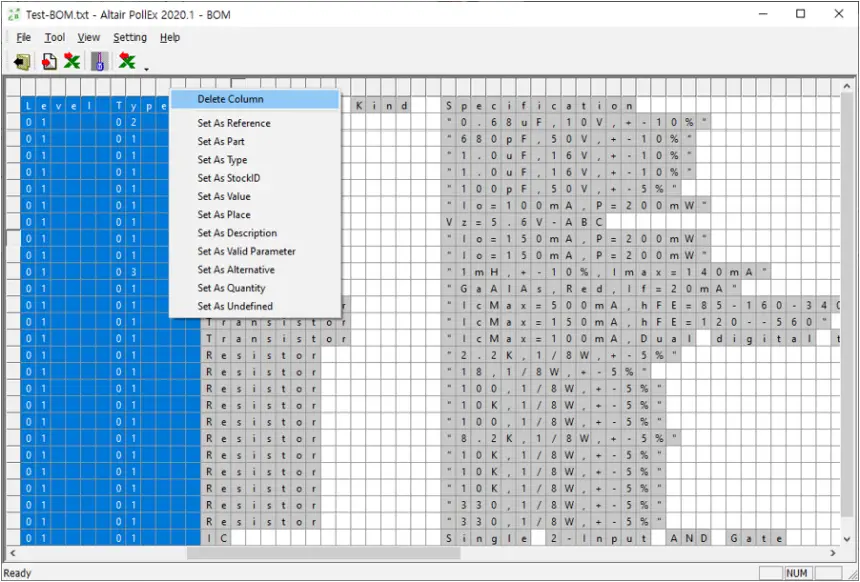Toggle the column delimiter ruler tool
This screenshot has height=582, width=860.
tap(100, 61)
